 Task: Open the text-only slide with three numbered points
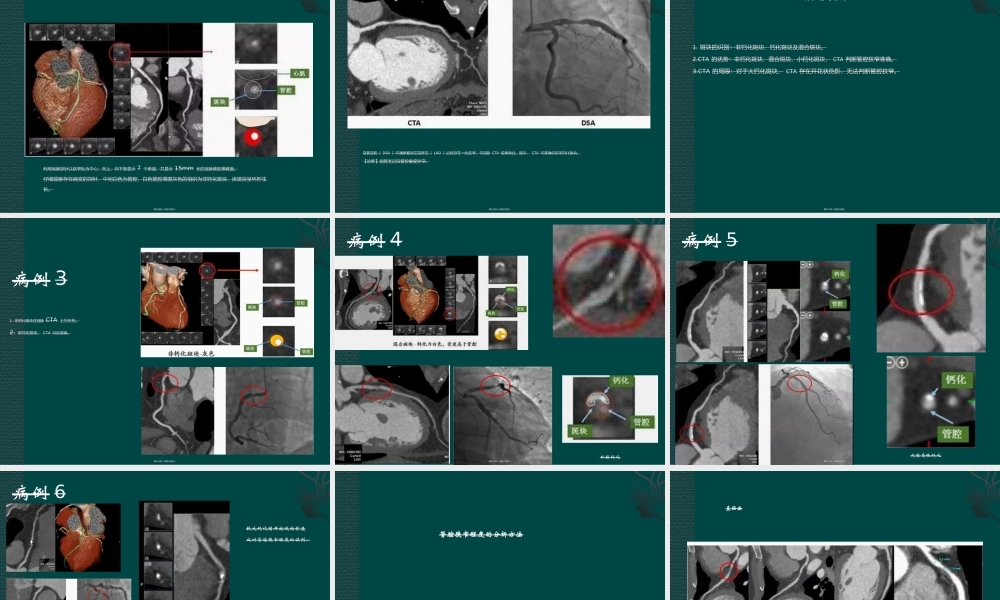(834, 105)
